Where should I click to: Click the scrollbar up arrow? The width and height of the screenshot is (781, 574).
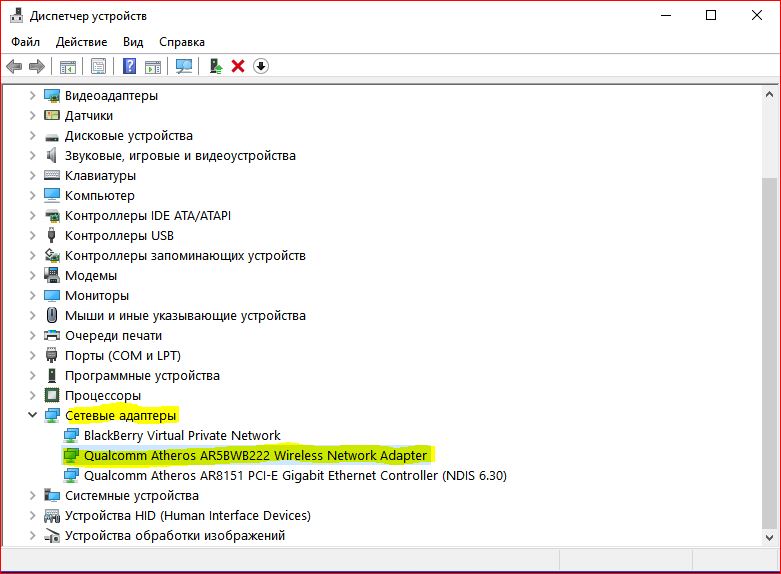(x=769, y=94)
